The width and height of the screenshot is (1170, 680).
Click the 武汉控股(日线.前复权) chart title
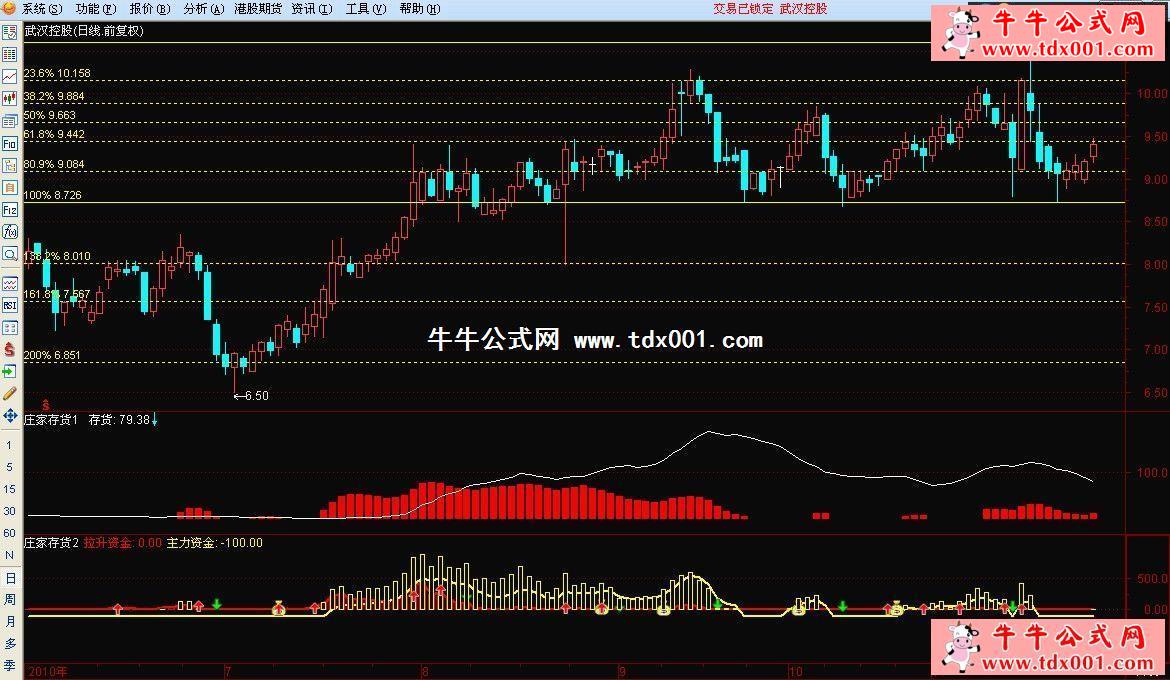[83, 31]
